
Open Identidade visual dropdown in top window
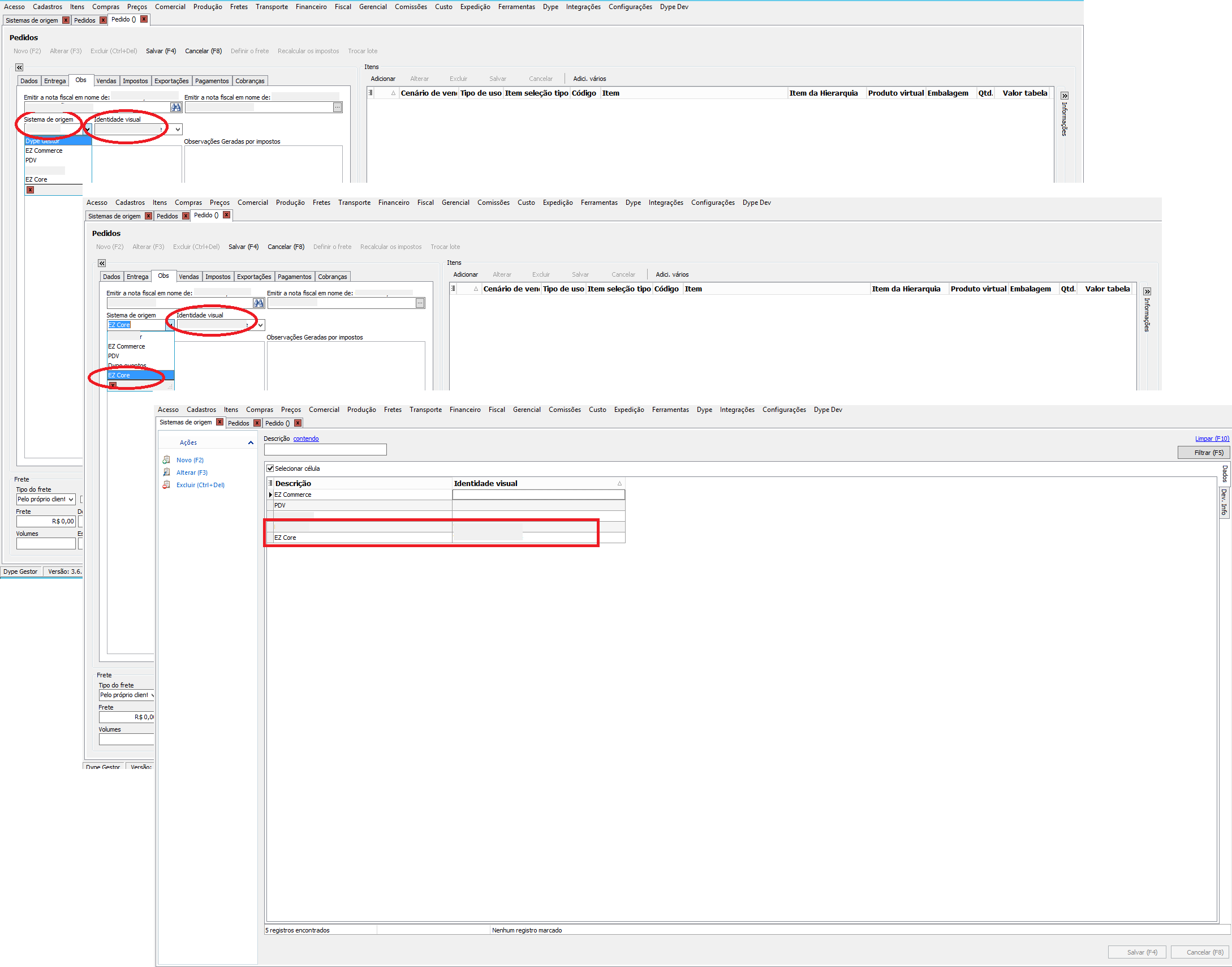click(x=178, y=130)
